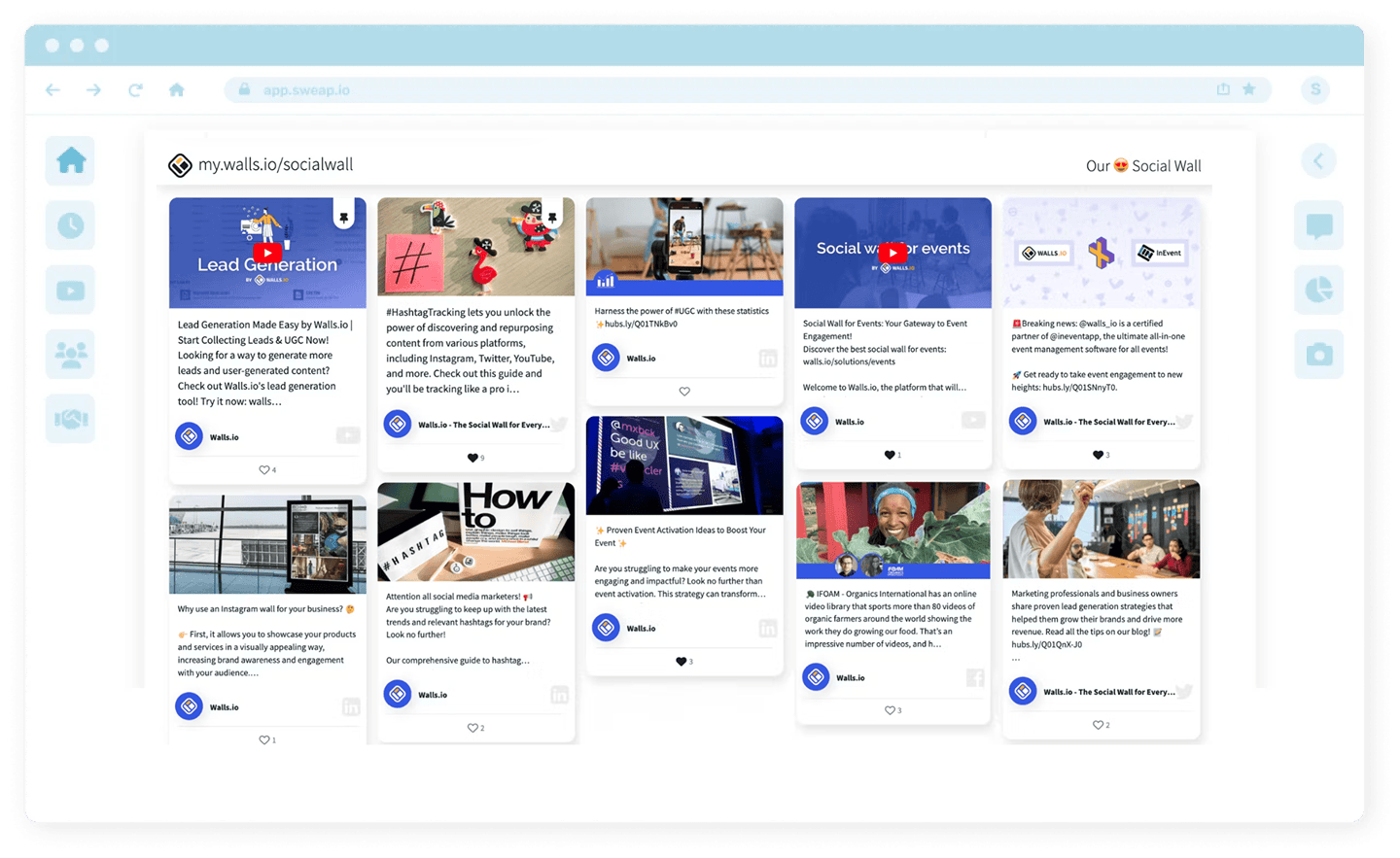
Task: Collapse the right panel with chevron arrow
Action: (x=1318, y=160)
